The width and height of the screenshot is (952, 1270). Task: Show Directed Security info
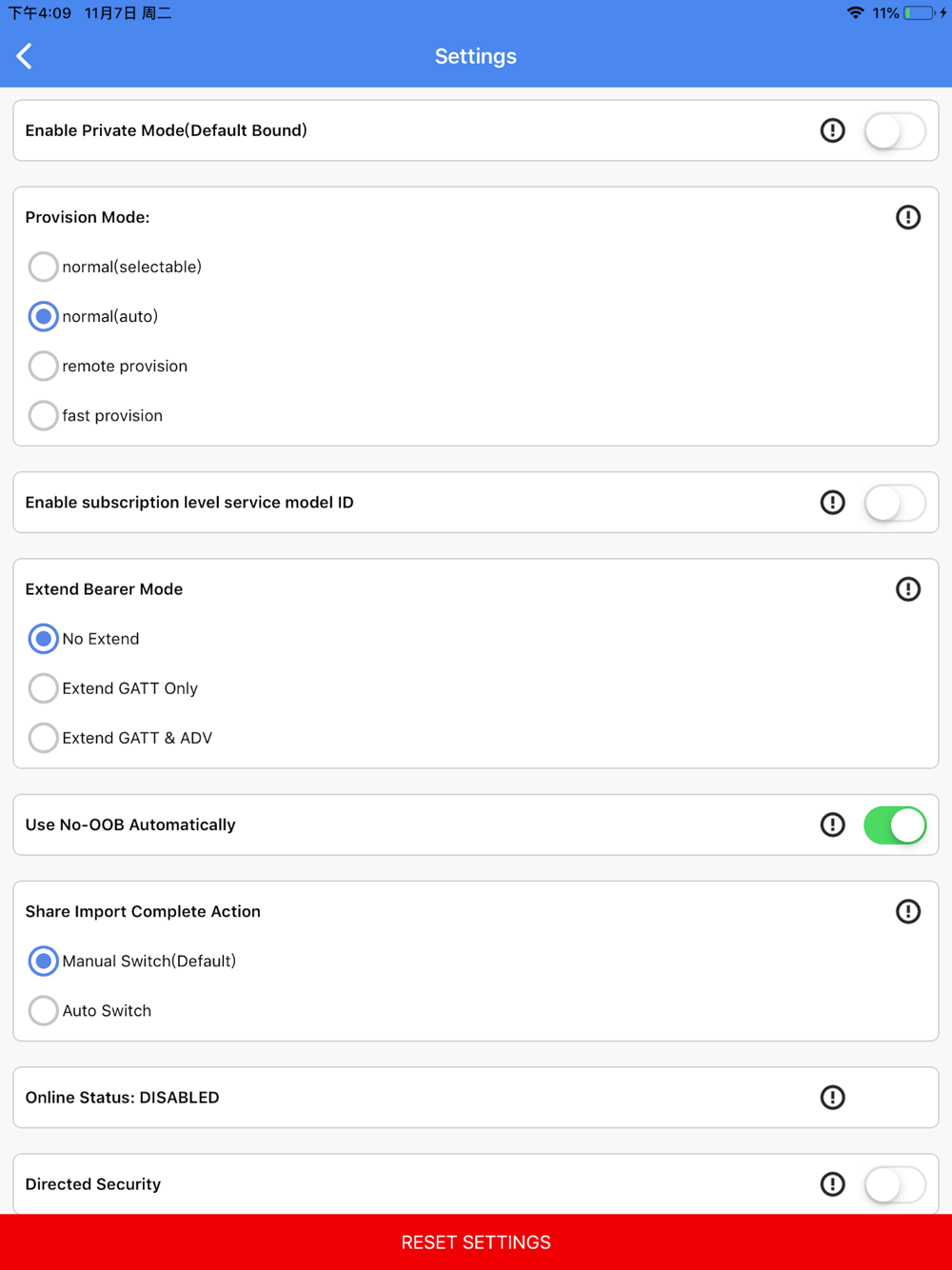pyautogui.click(x=832, y=1184)
